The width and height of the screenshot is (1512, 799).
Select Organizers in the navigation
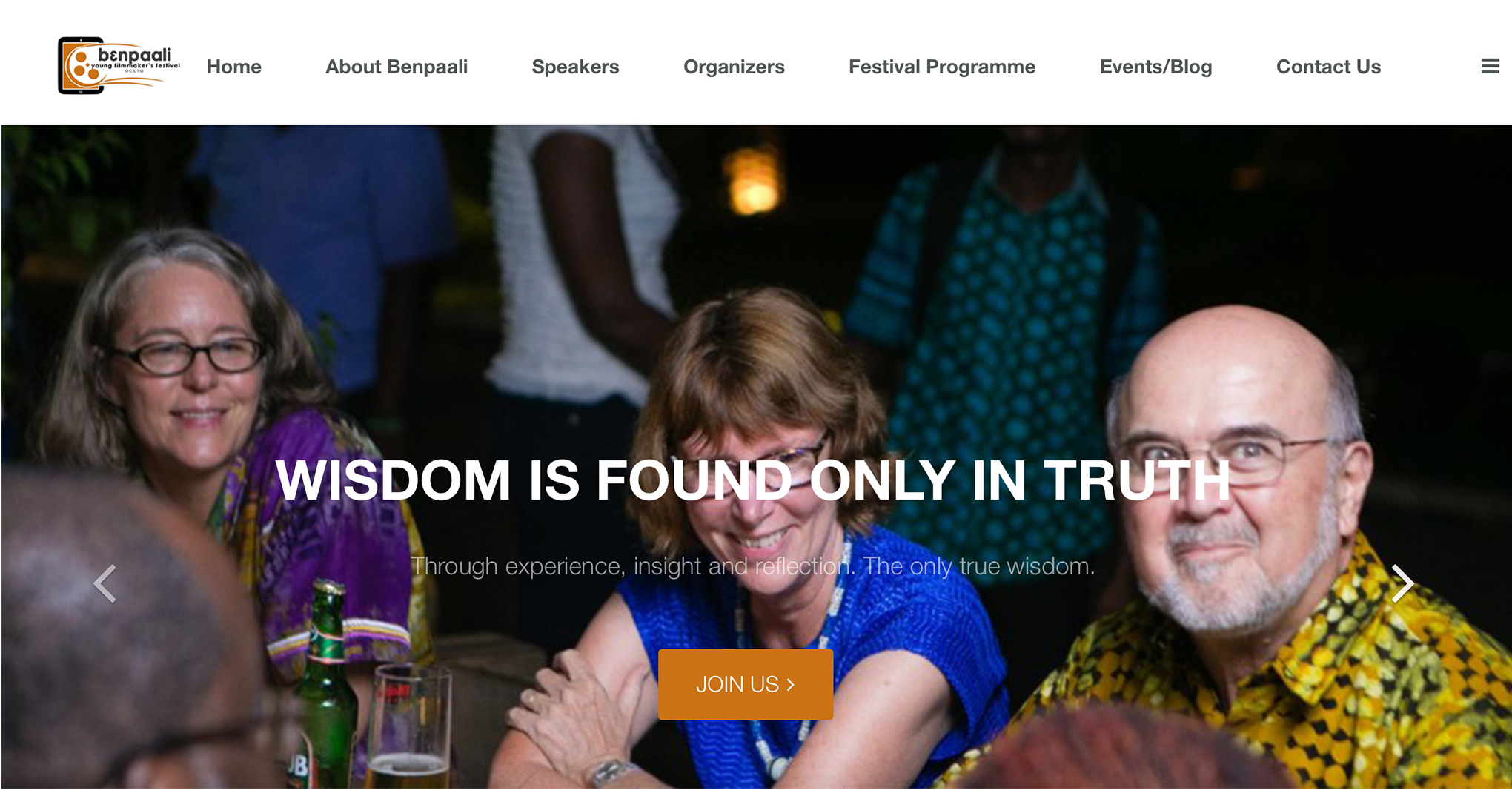tap(734, 67)
